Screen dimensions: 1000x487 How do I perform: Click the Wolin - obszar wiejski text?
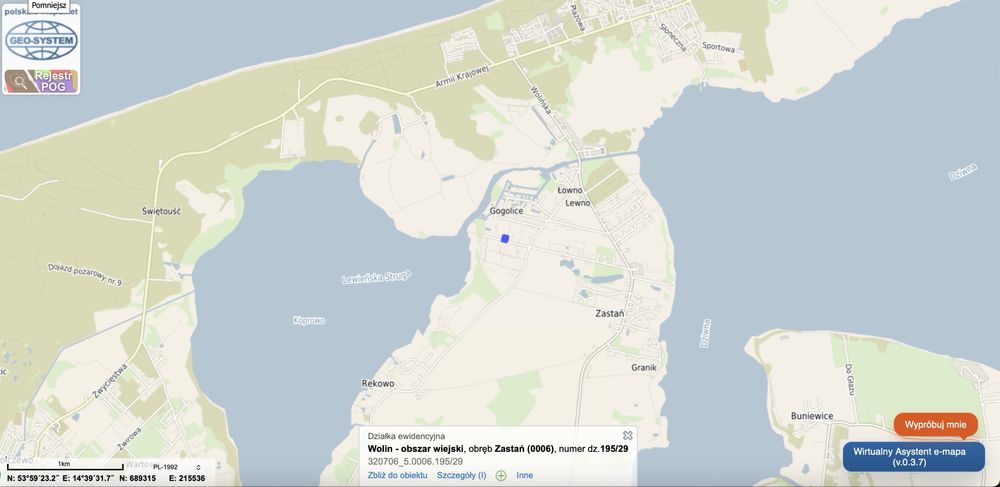[416, 449]
